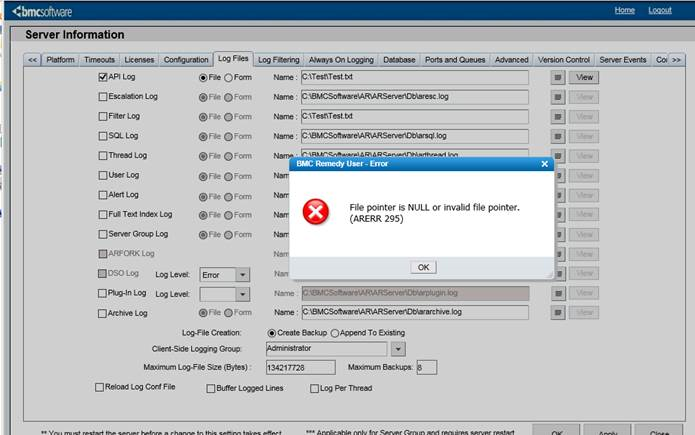Switch to the Database tab
The height and width of the screenshot is (435, 695).
pos(399,60)
